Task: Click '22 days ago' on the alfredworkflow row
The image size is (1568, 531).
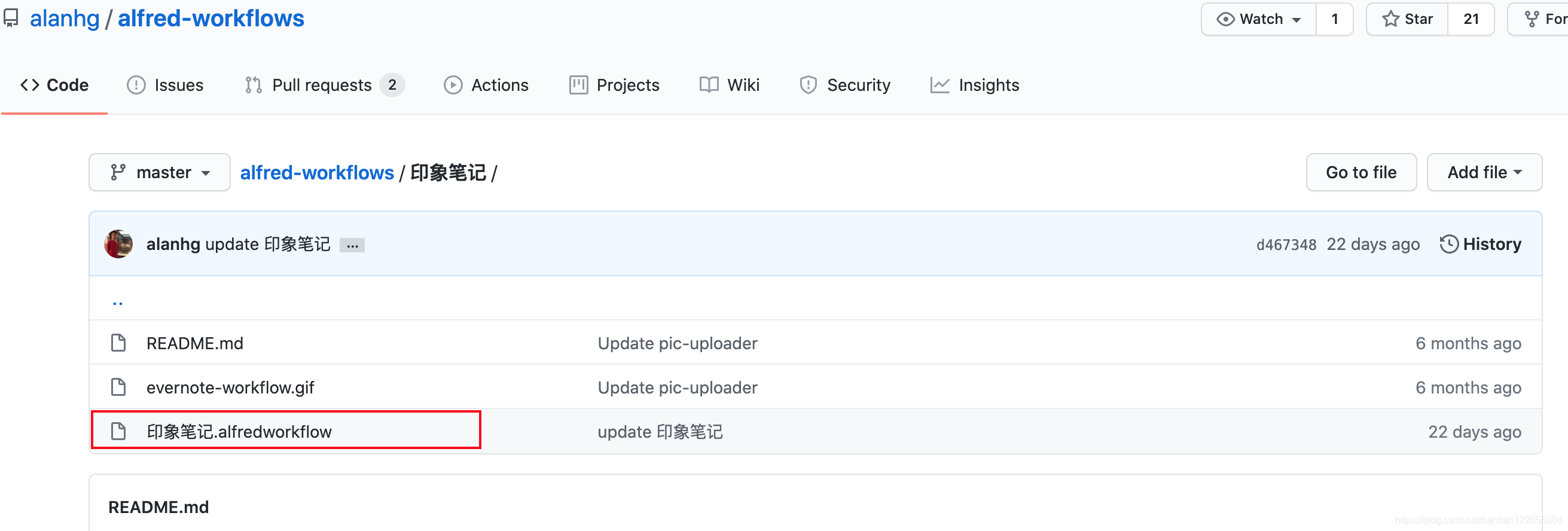Action: point(1474,432)
